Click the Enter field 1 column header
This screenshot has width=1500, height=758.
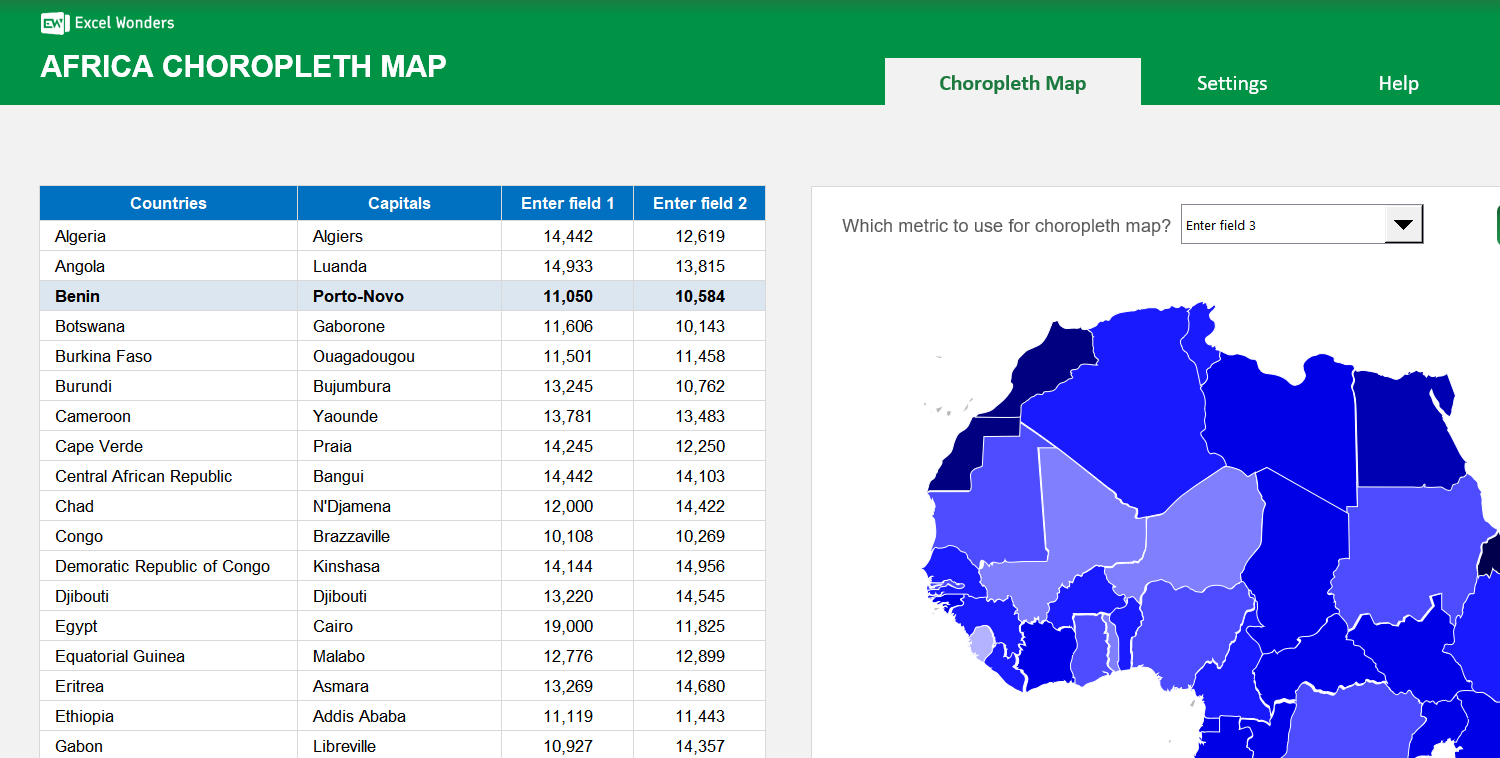[566, 203]
